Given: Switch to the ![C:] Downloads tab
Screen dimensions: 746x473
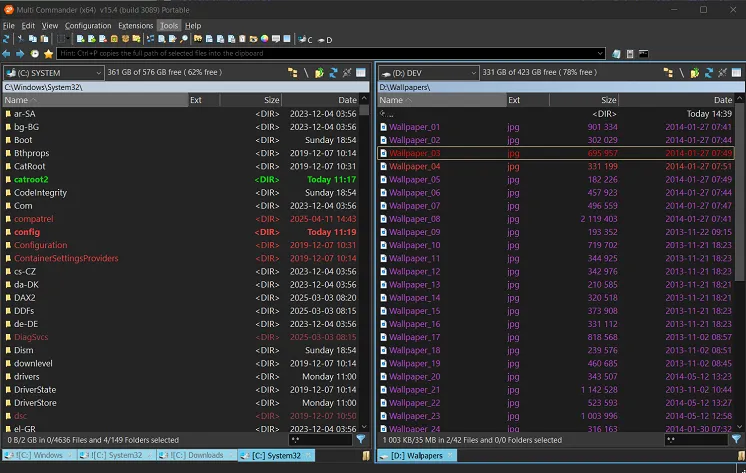Looking at the screenshot, I should tap(196, 455).
